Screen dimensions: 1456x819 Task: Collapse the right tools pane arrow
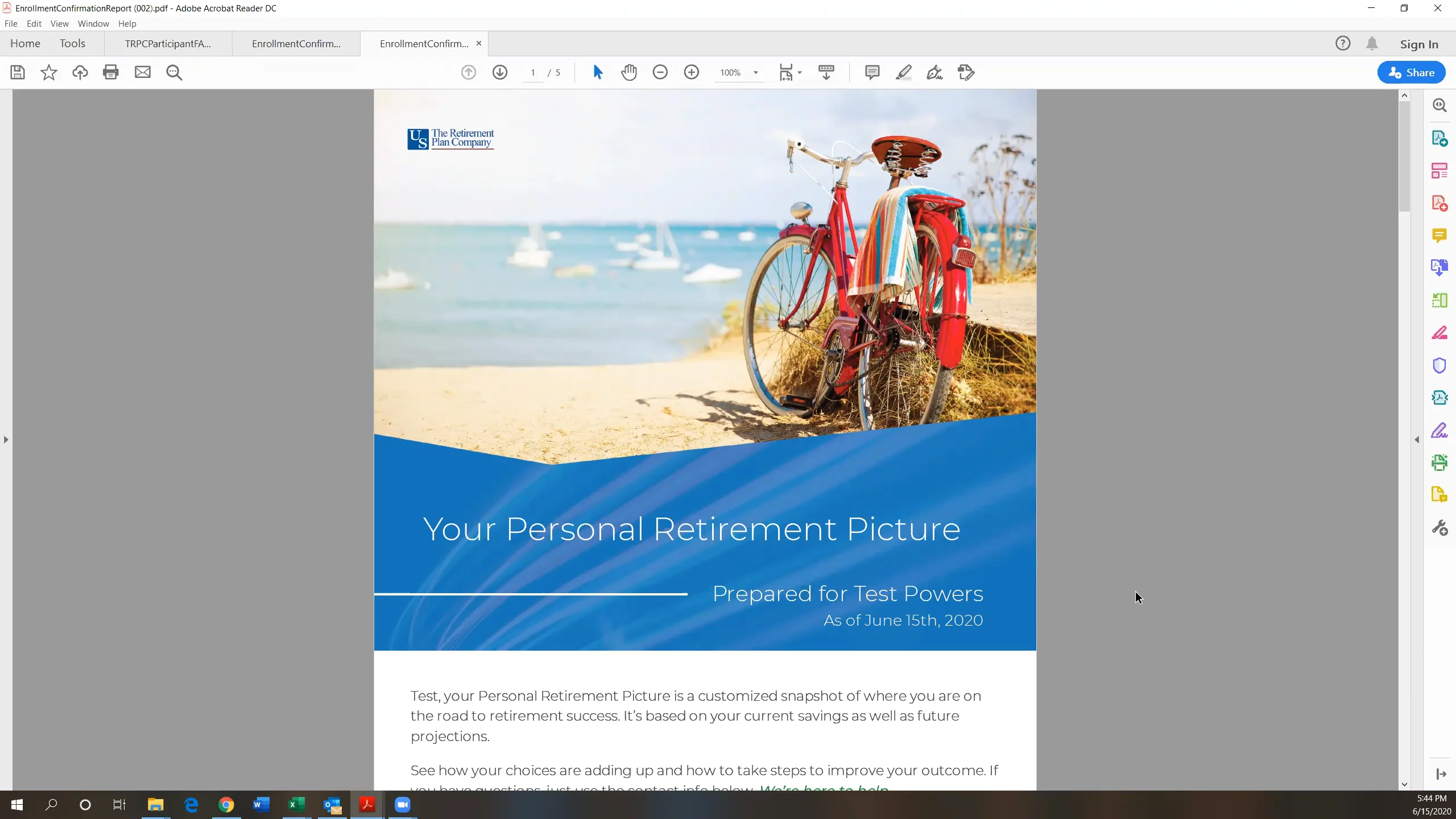1417,440
